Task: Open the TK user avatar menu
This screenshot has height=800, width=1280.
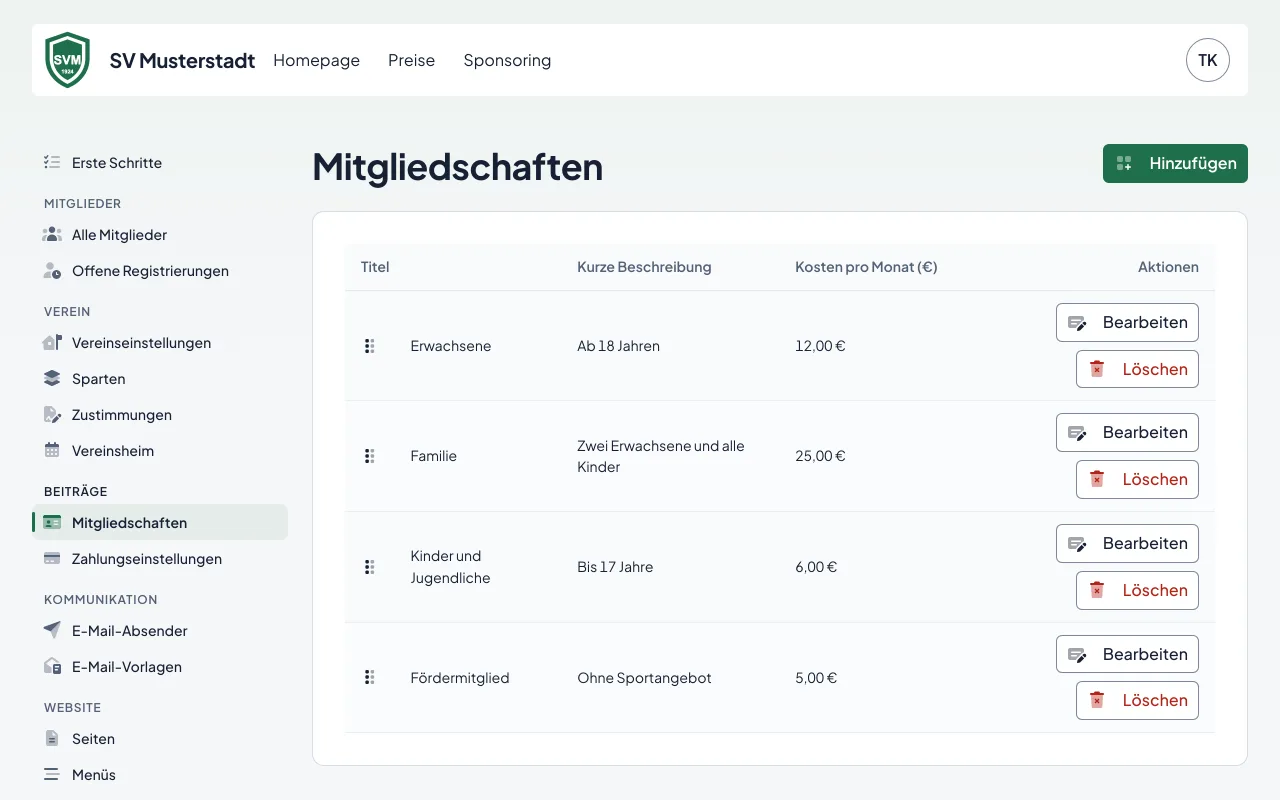Action: (1208, 60)
